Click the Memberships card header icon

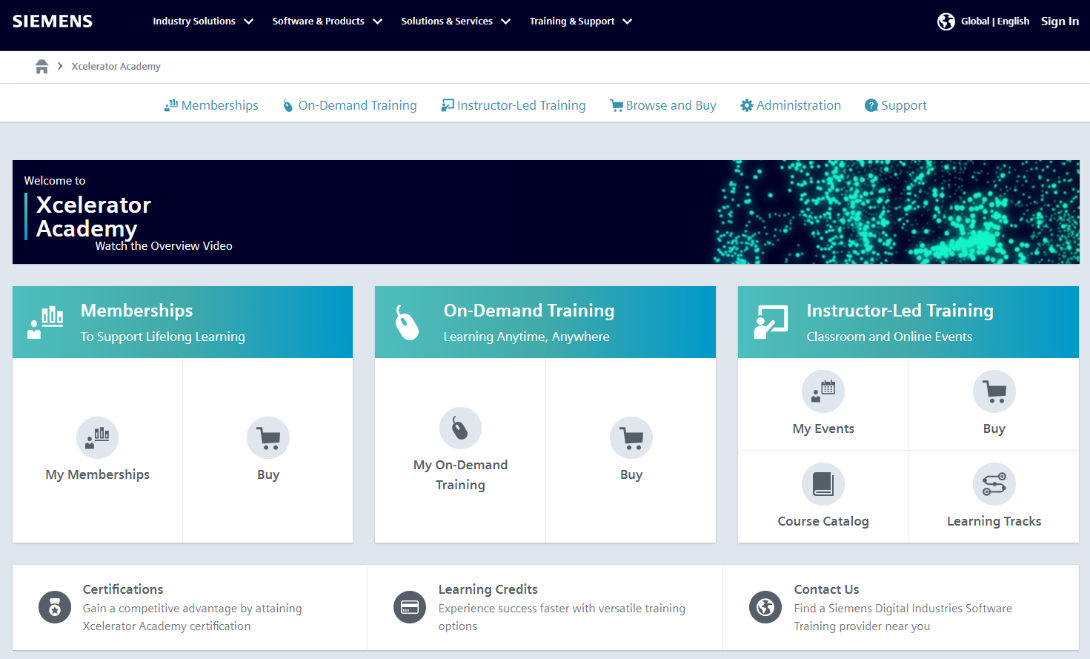[x=45, y=323]
